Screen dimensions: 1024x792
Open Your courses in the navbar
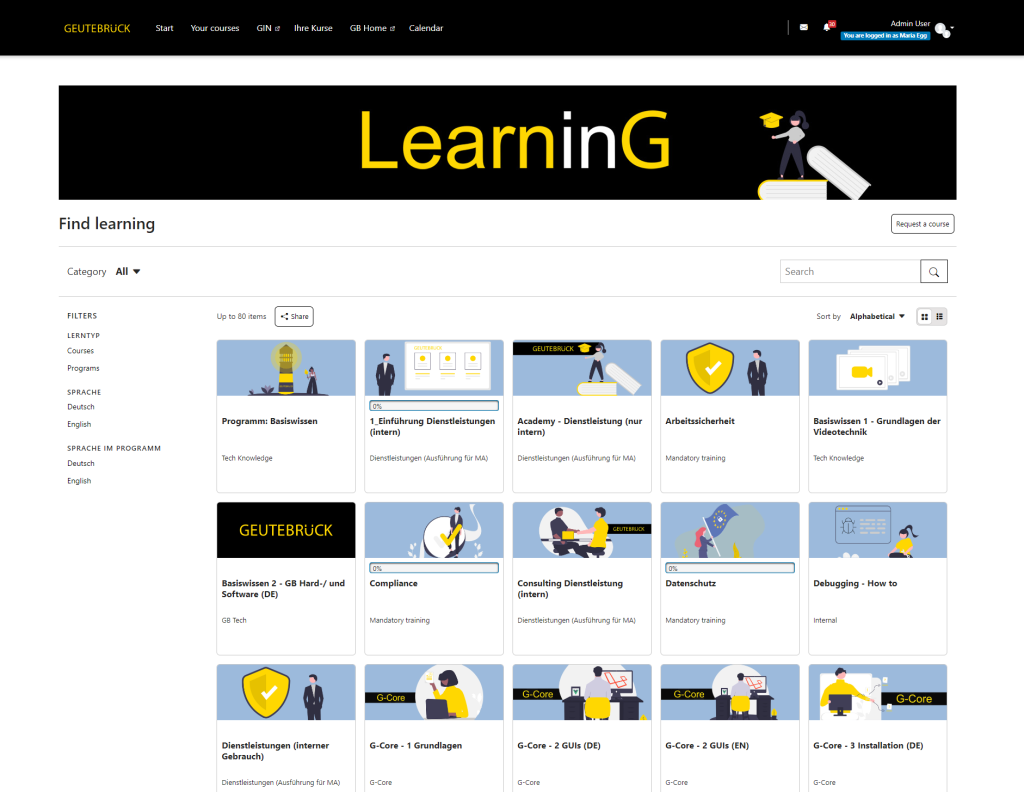pos(215,28)
